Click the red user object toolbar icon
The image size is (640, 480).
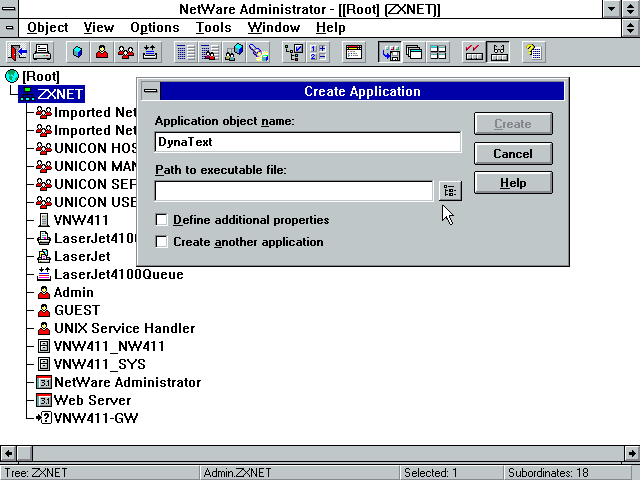pos(102,51)
